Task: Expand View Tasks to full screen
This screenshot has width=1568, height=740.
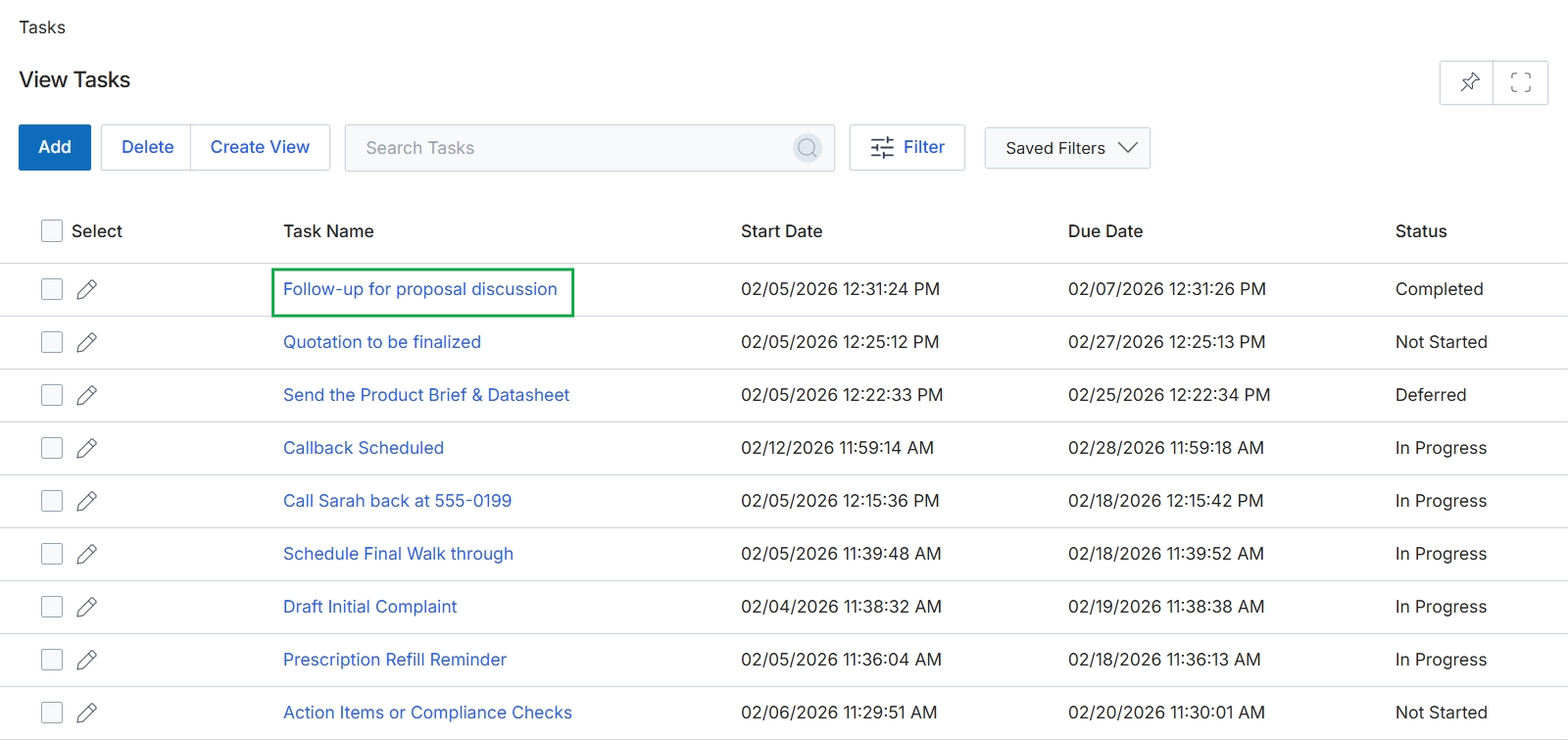Action: 1520,82
